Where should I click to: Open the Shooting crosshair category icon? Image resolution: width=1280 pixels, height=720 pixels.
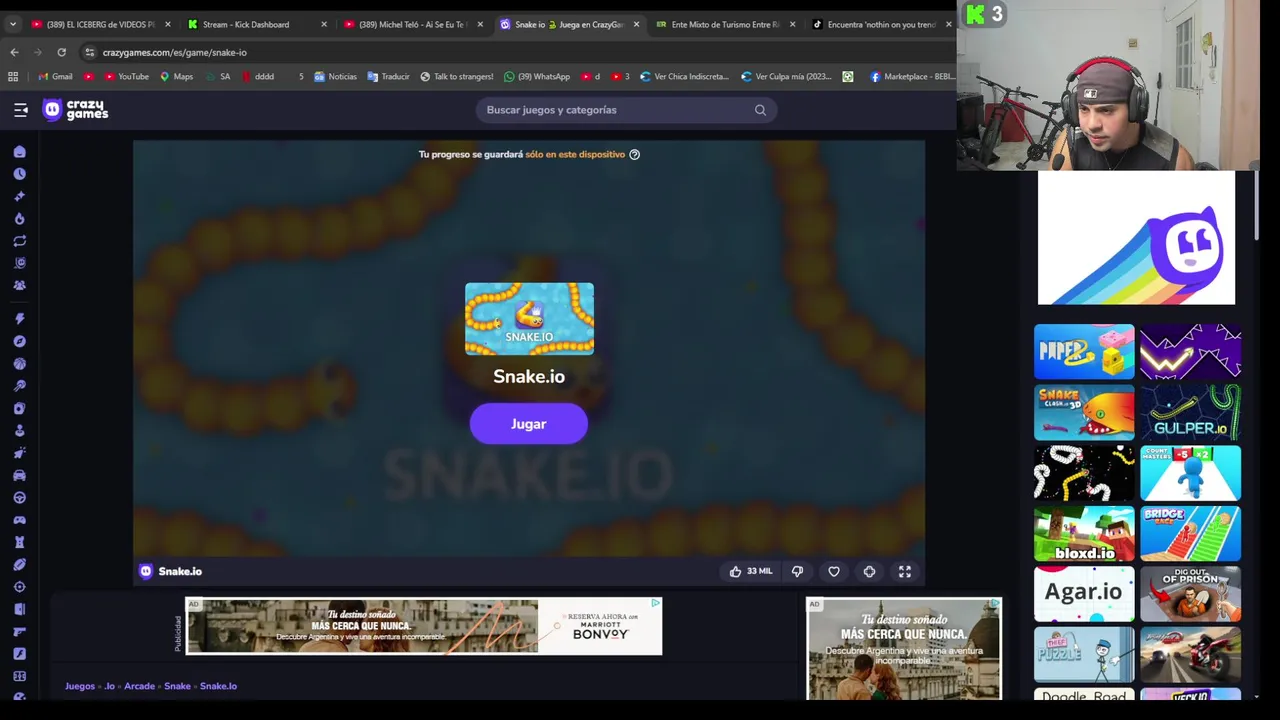coord(19,587)
